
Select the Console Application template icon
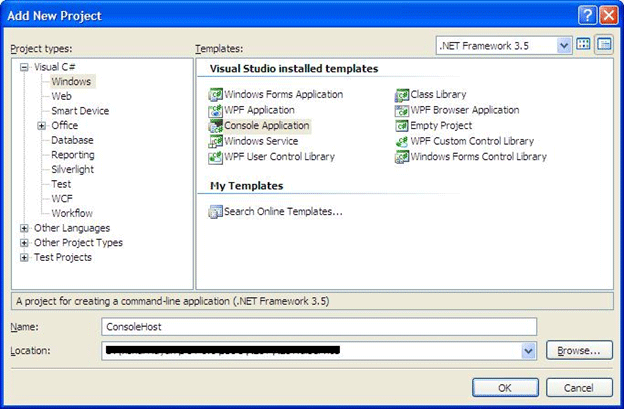[215, 126]
